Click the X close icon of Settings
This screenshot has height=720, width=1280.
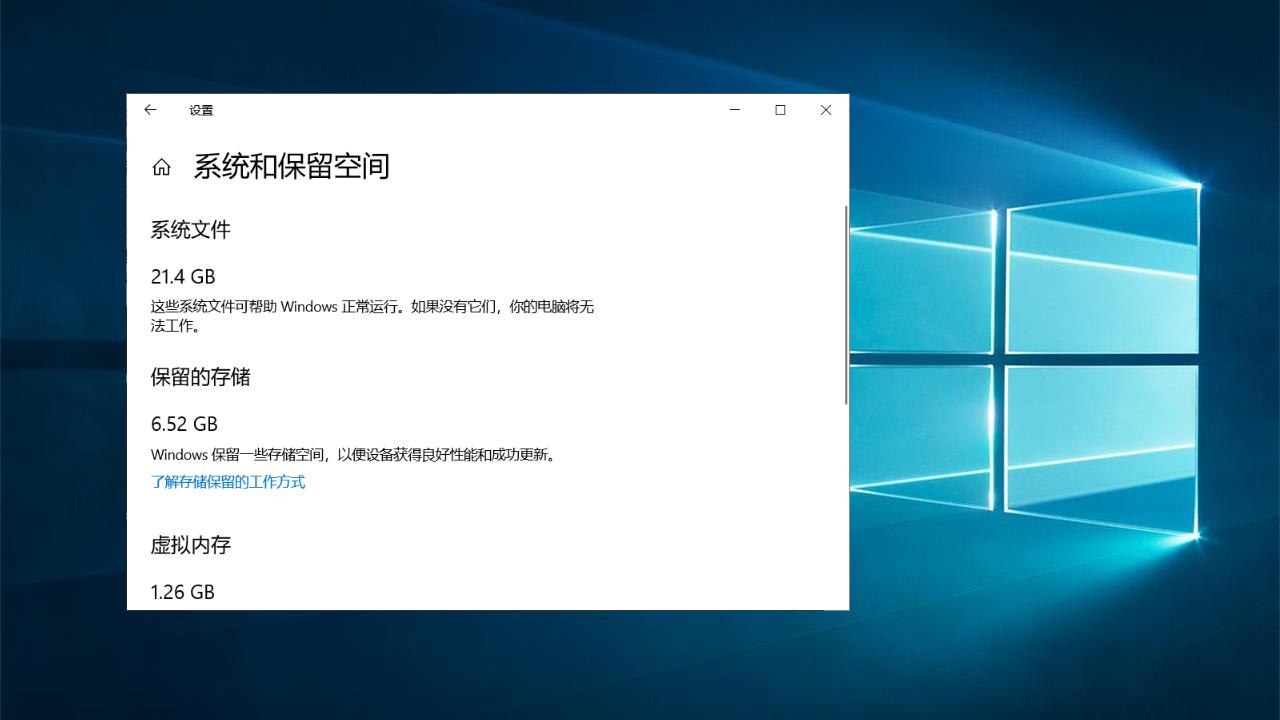[x=825, y=110]
